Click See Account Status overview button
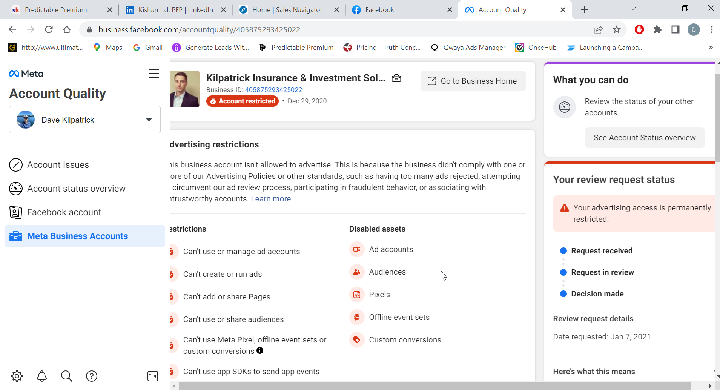Image resolution: width=720 pixels, height=390 pixels. [644, 137]
